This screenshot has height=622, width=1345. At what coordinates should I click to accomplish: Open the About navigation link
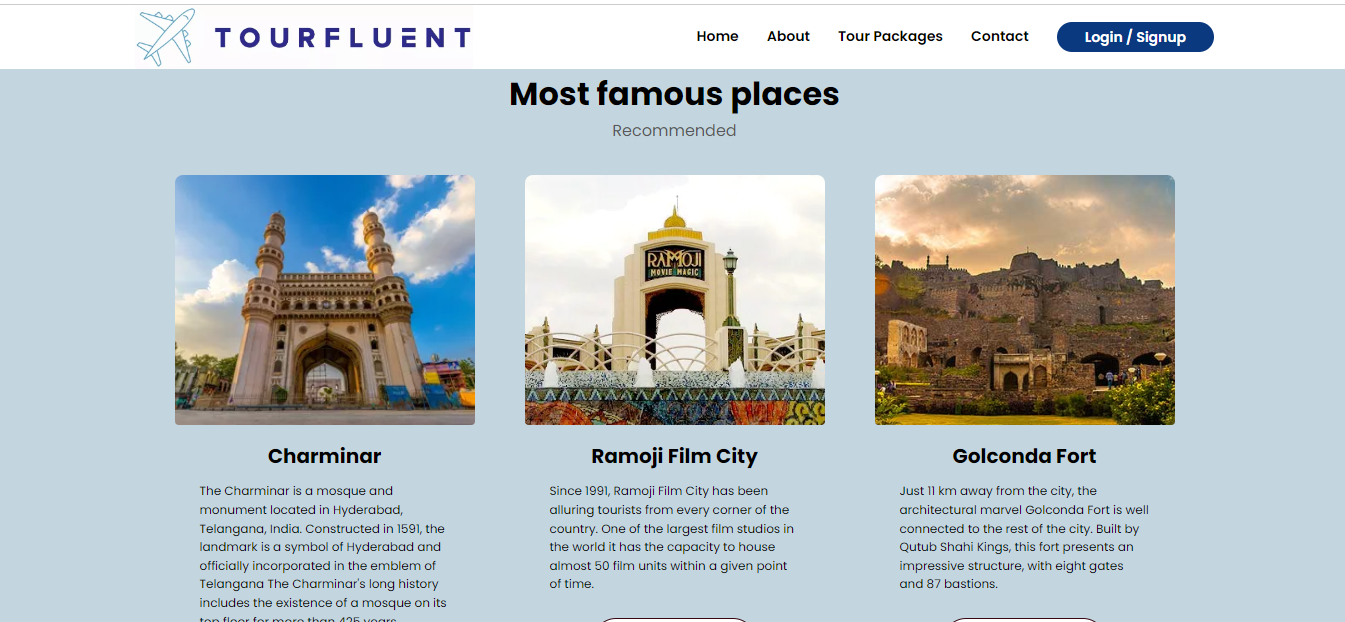[x=788, y=36]
